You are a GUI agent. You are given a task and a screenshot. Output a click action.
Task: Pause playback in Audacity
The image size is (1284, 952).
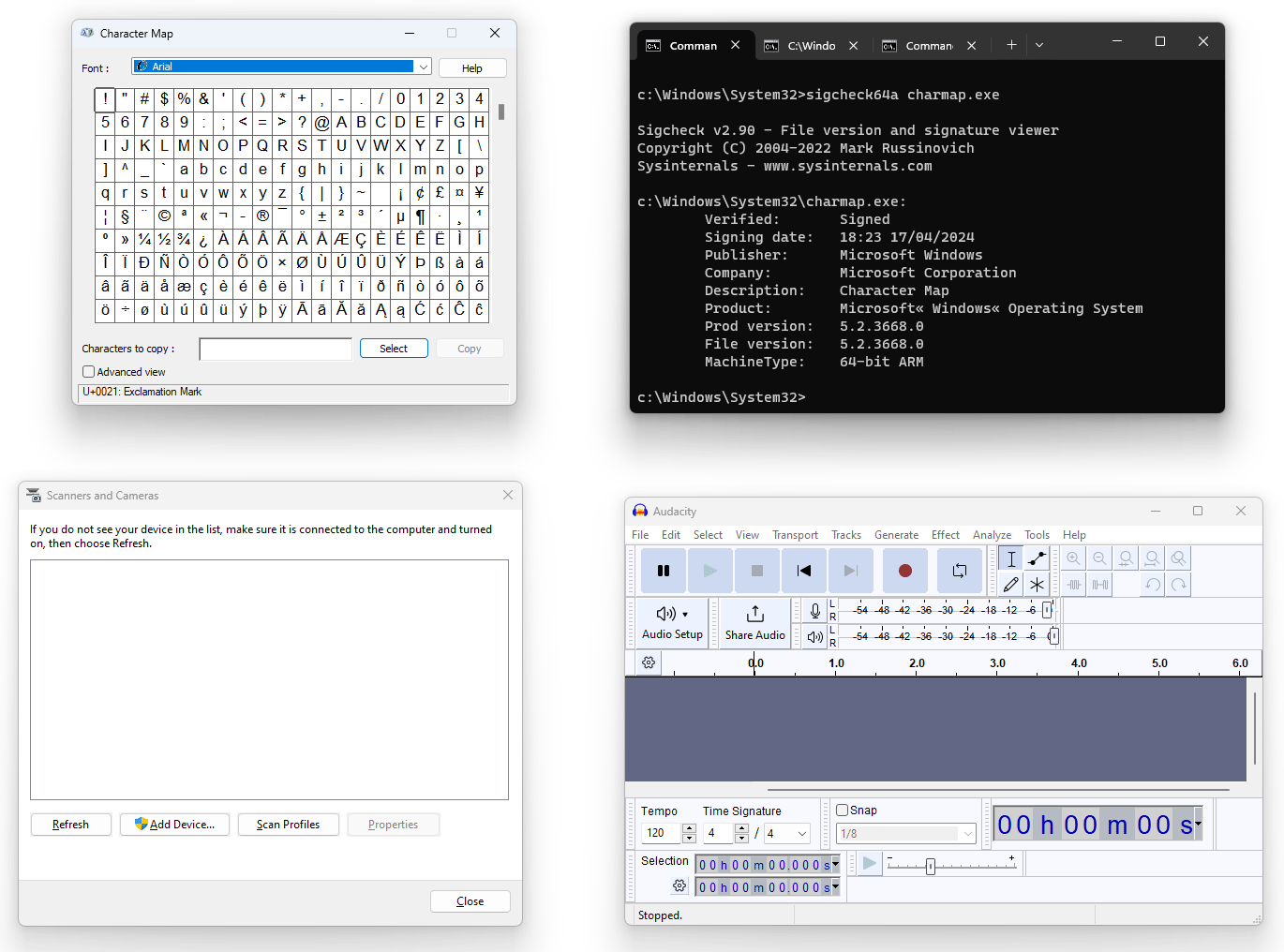click(664, 571)
